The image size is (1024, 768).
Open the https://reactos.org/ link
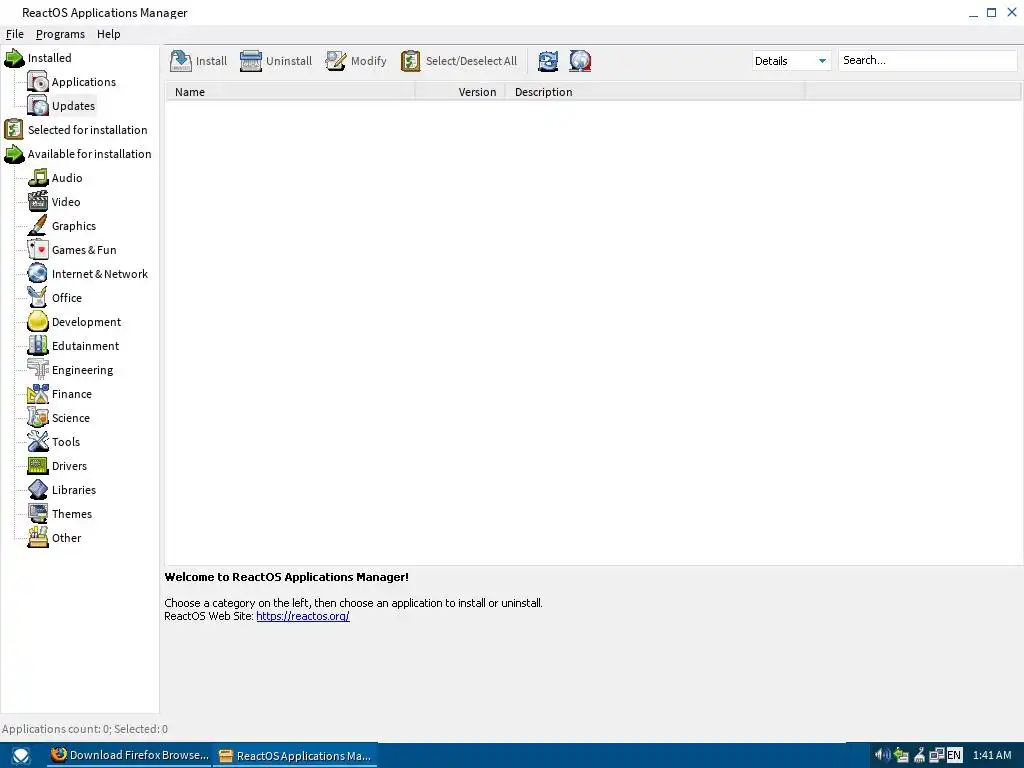click(x=303, y=616)
